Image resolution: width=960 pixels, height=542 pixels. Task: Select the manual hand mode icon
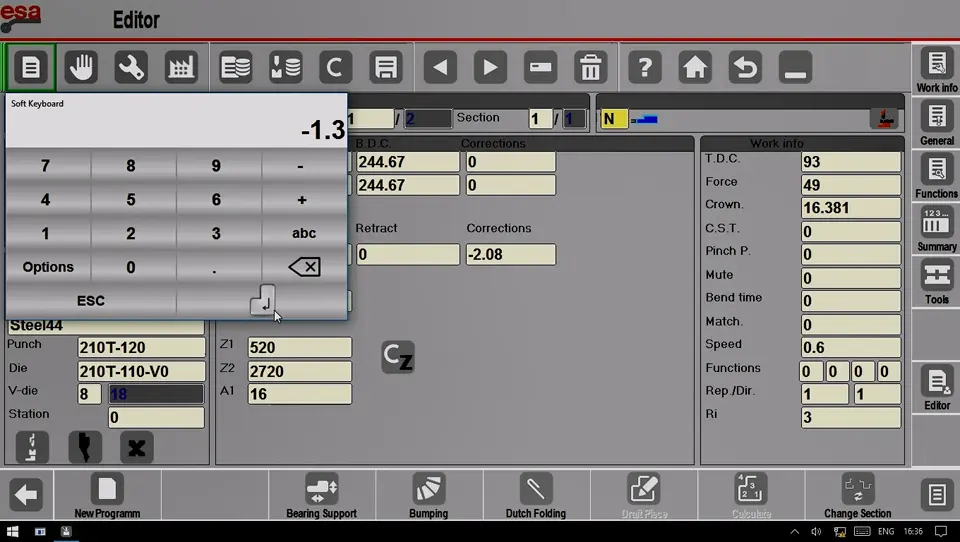click(81, 67)
